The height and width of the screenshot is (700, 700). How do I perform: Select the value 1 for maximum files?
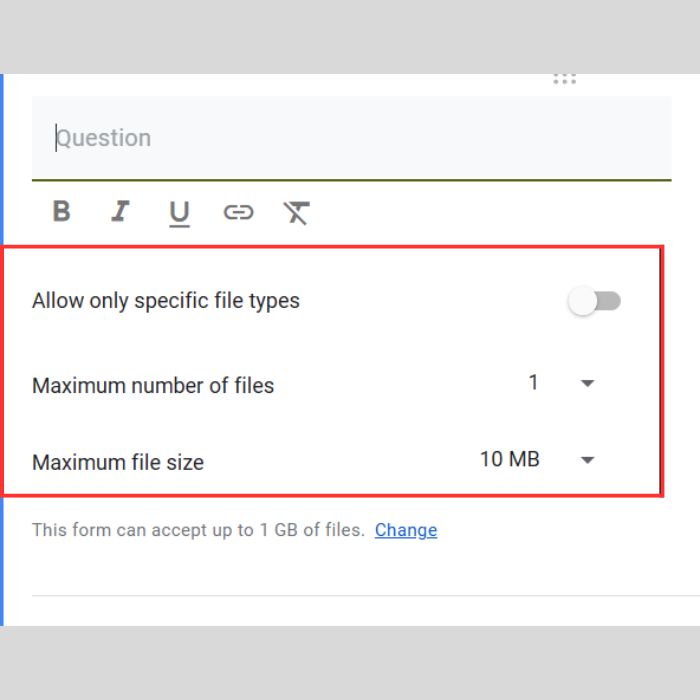(x=533, y=383)
